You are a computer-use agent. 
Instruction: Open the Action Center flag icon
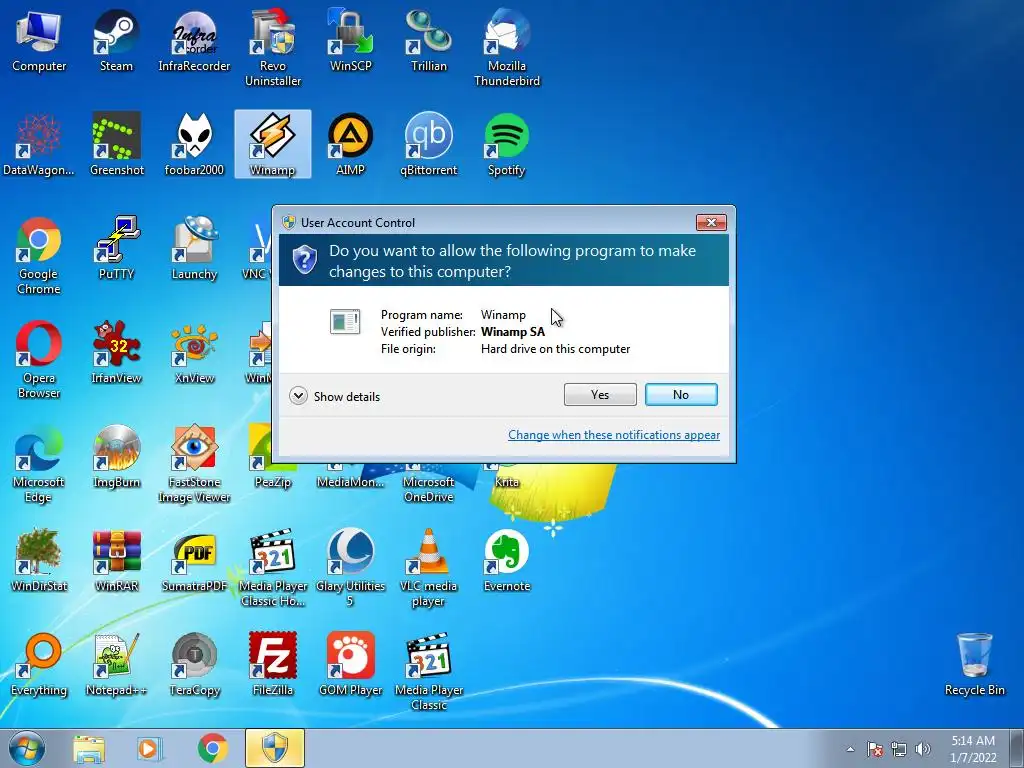pyautogui.click(x=874, y=749)
